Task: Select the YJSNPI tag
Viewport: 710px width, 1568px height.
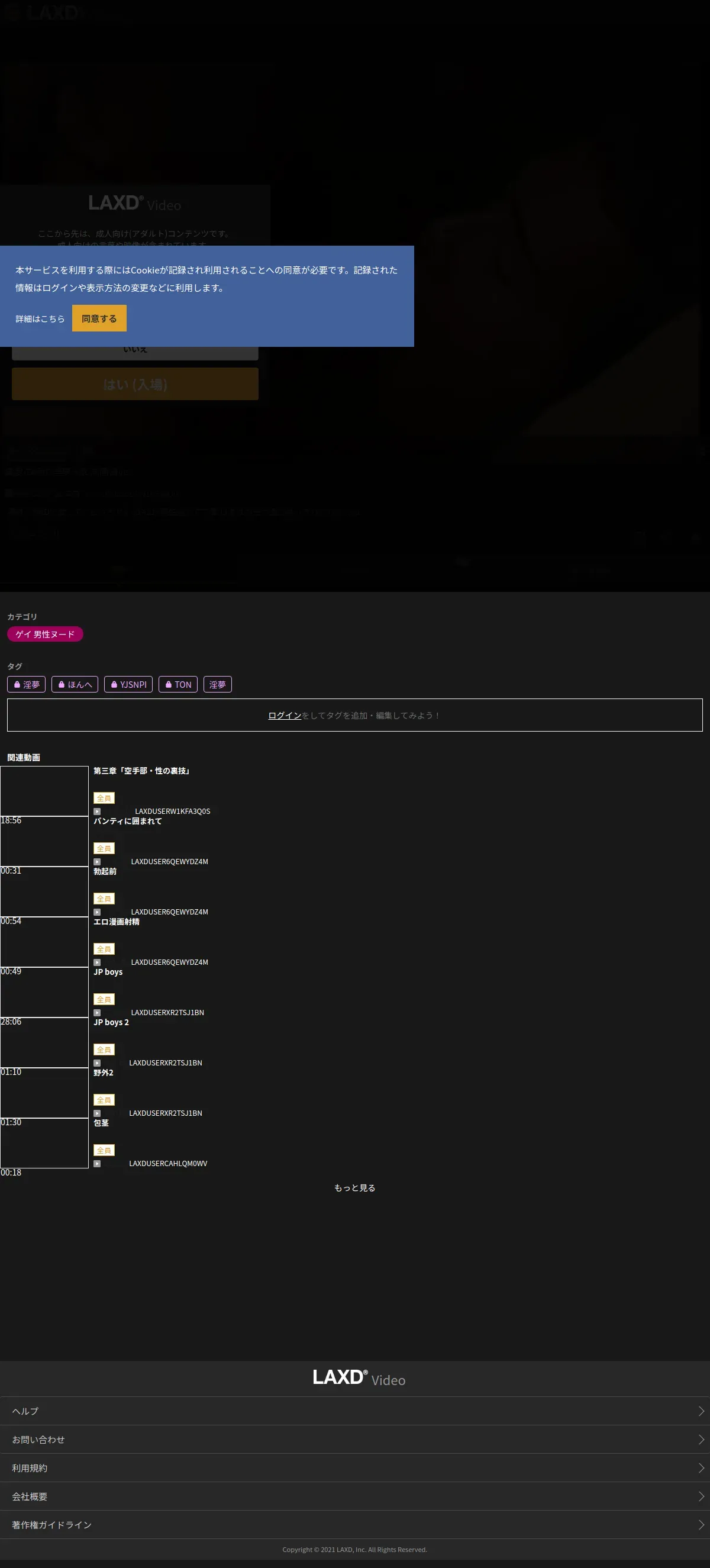Action: [x=128, y=685]
